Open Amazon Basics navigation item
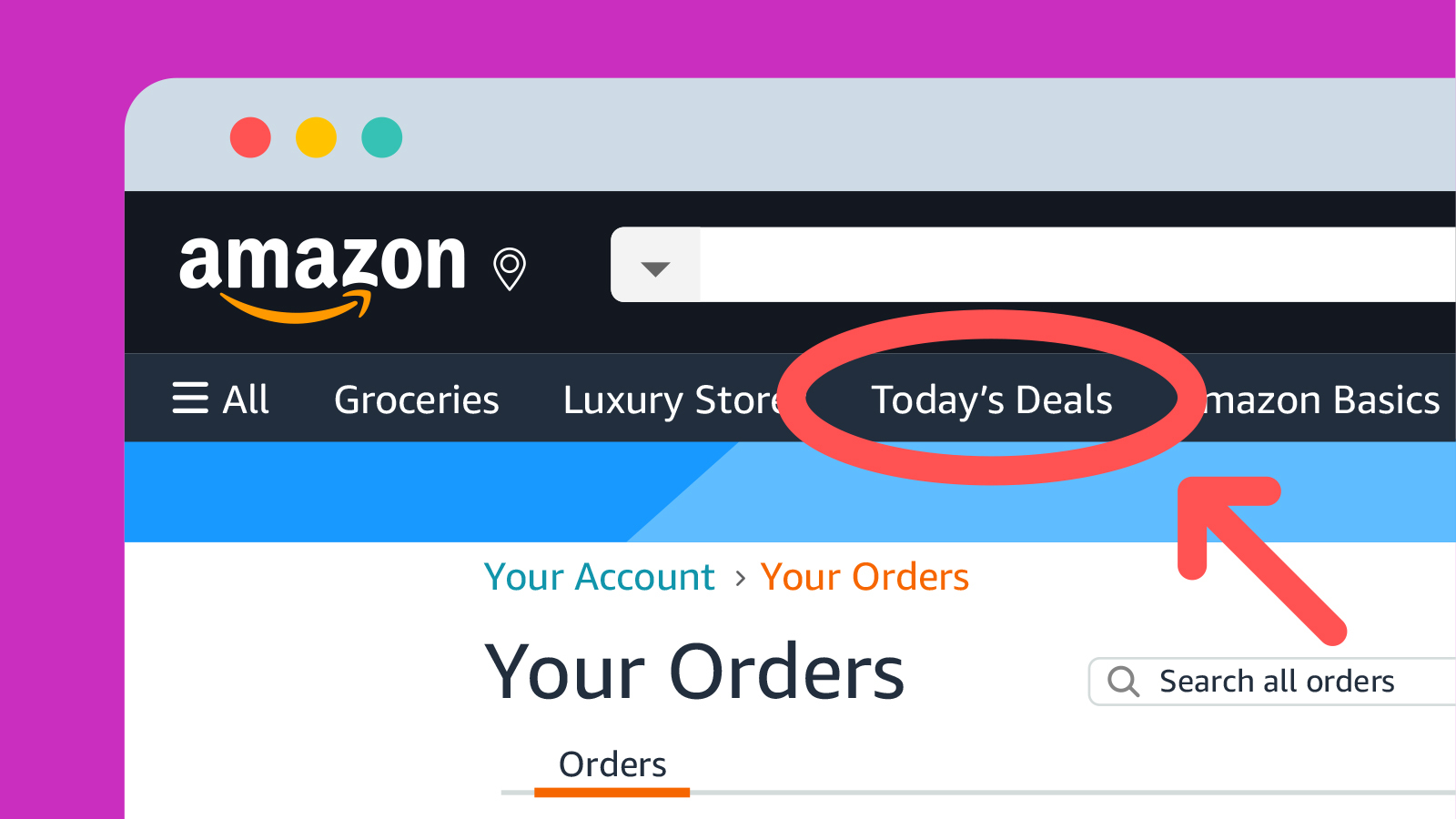 (x=1321, y=400)
